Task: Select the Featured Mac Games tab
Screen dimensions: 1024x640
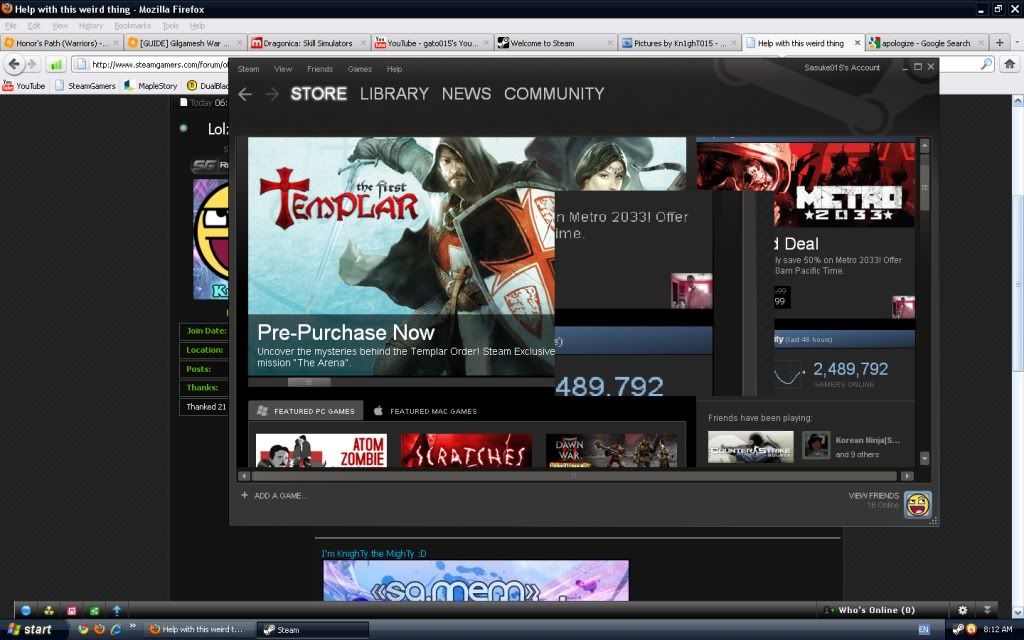Action: (x=425, y=411)
